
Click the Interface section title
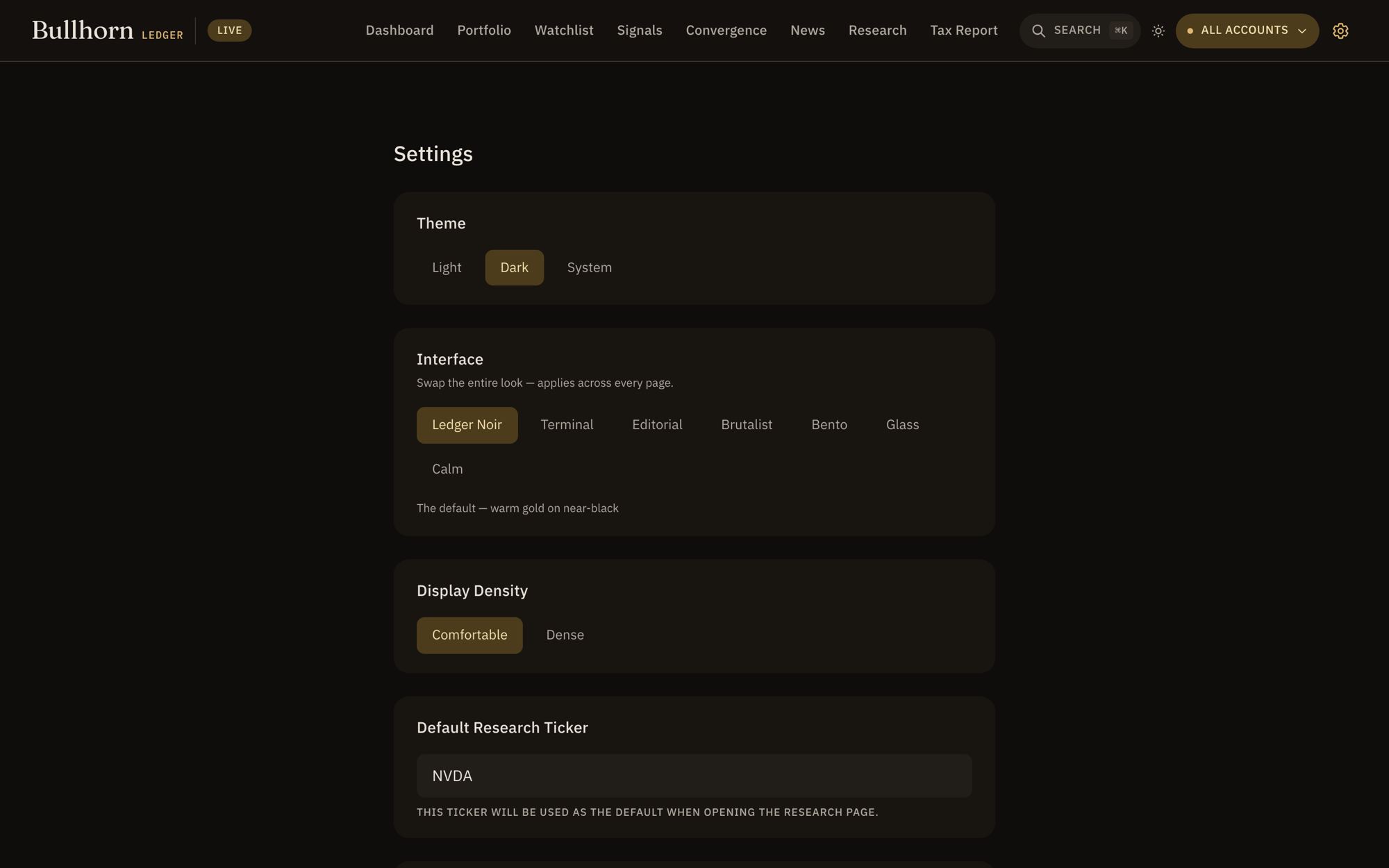pos(450,359)
